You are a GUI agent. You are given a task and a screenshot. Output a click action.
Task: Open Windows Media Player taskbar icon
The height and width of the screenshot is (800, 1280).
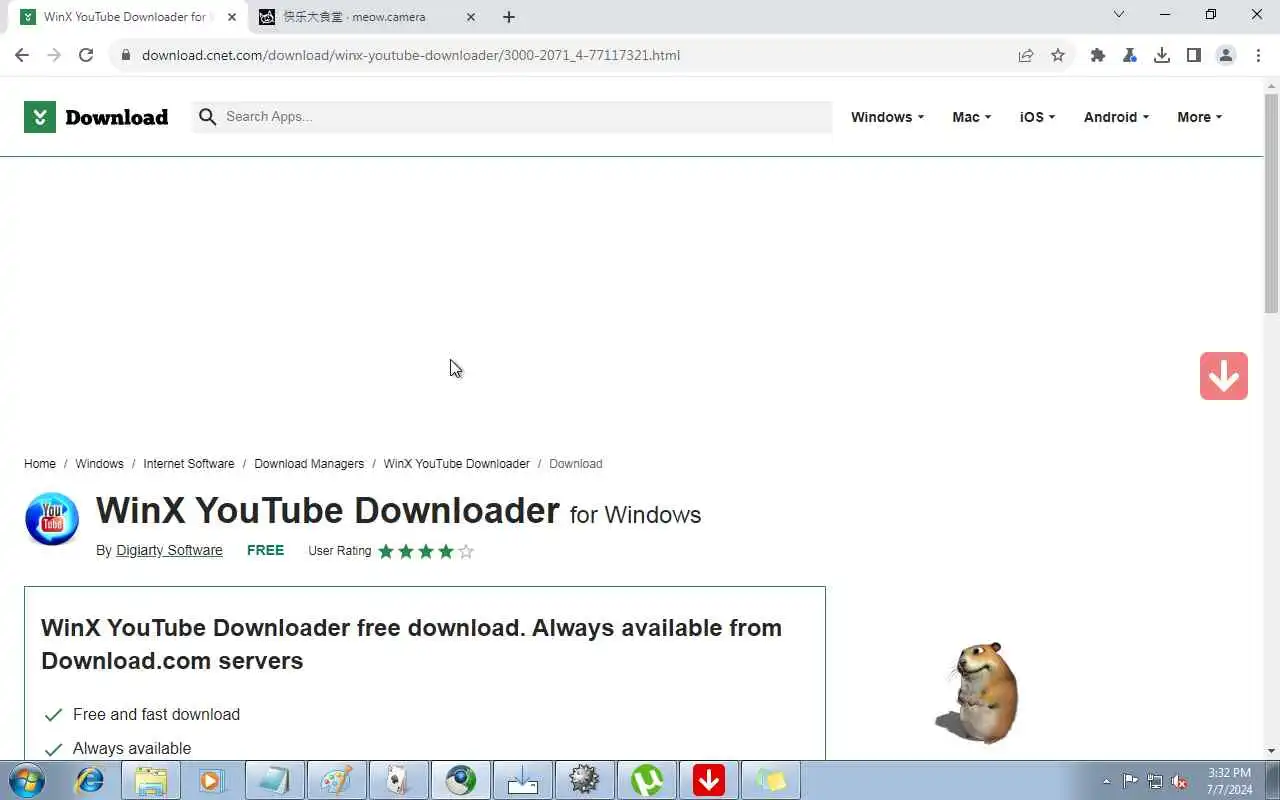tap(213, 780)
